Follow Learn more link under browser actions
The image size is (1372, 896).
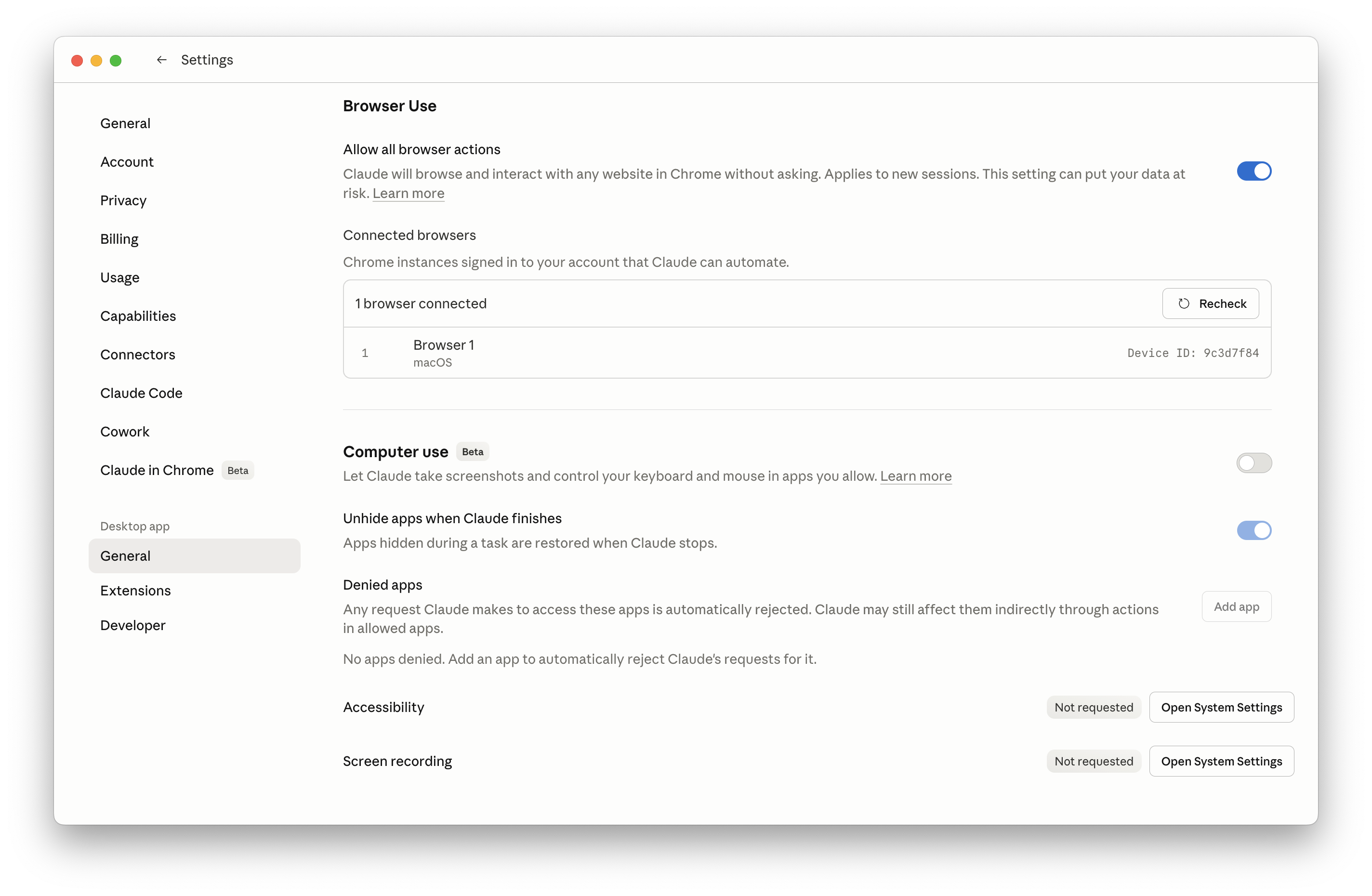(x=408, y=194)
